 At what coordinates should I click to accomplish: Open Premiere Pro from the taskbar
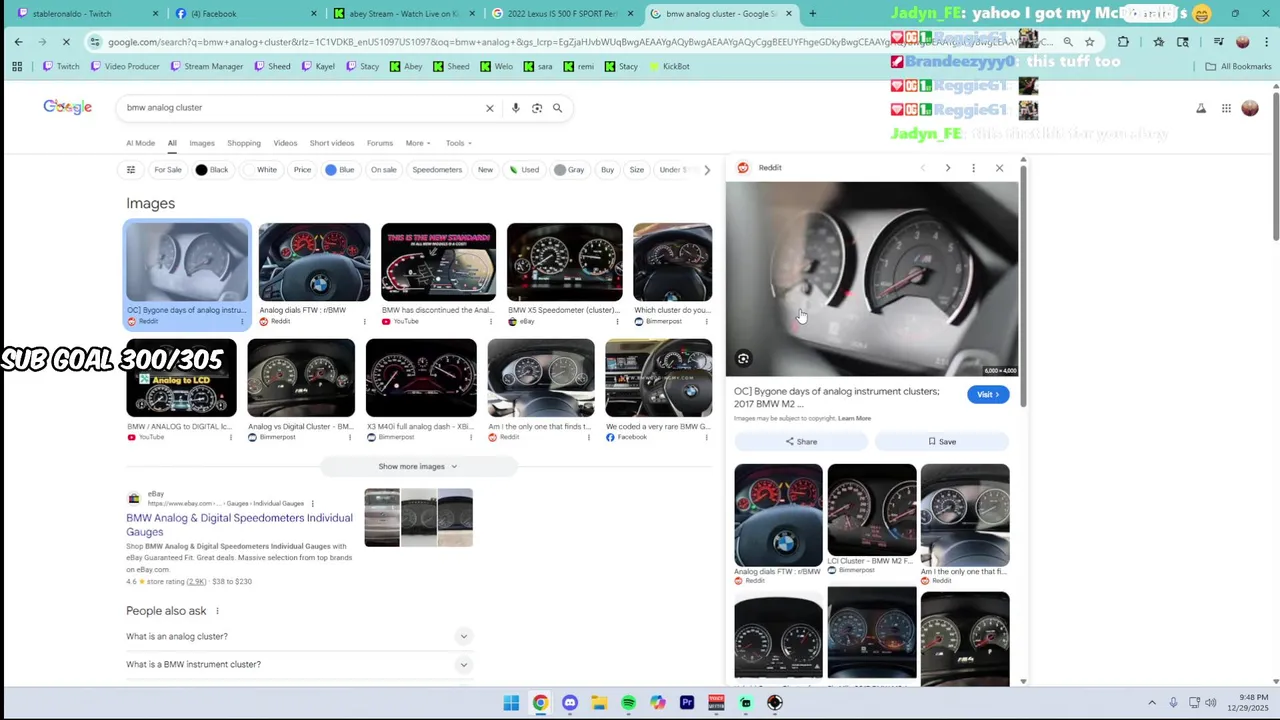click(687, 703)
